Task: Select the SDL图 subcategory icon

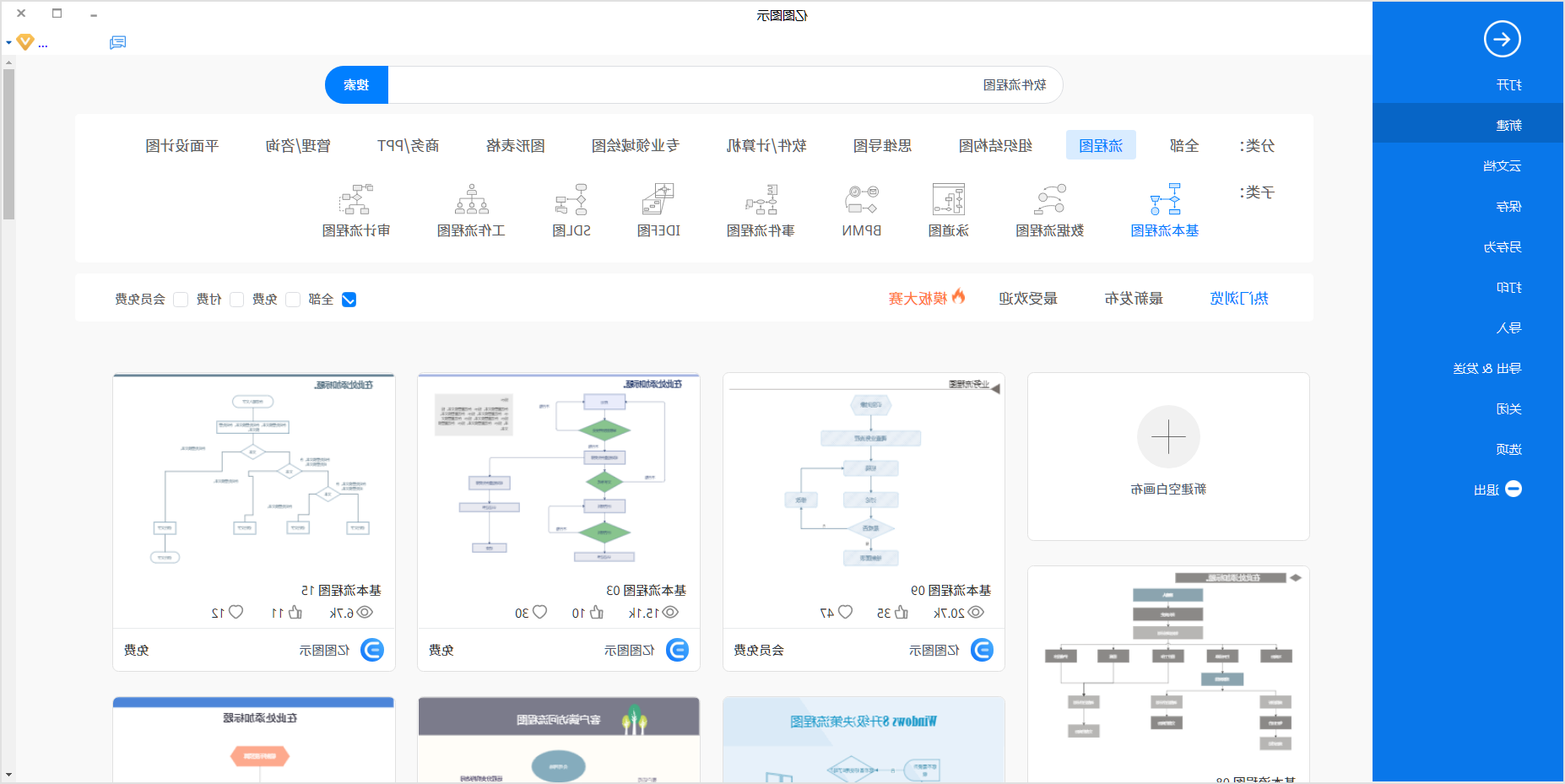Action: coord(571,200)
